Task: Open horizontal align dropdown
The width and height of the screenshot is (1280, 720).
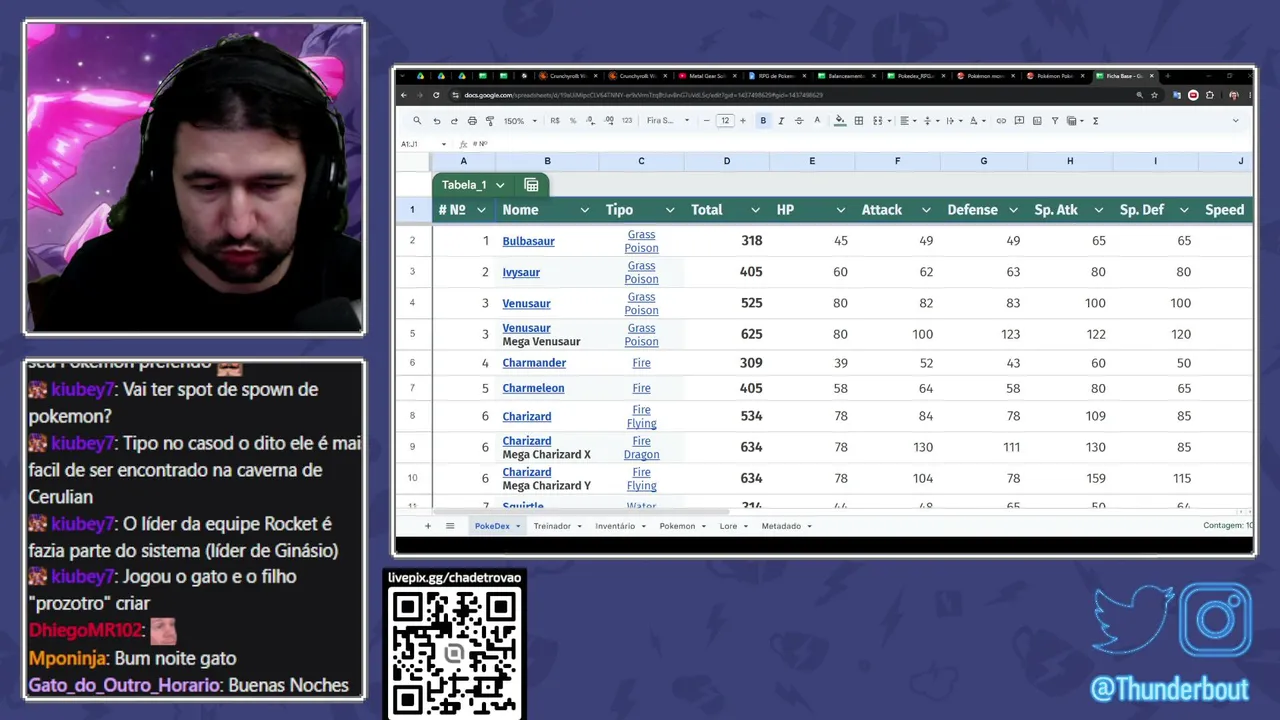Action: pyautogui.click(x=906, y=121)
